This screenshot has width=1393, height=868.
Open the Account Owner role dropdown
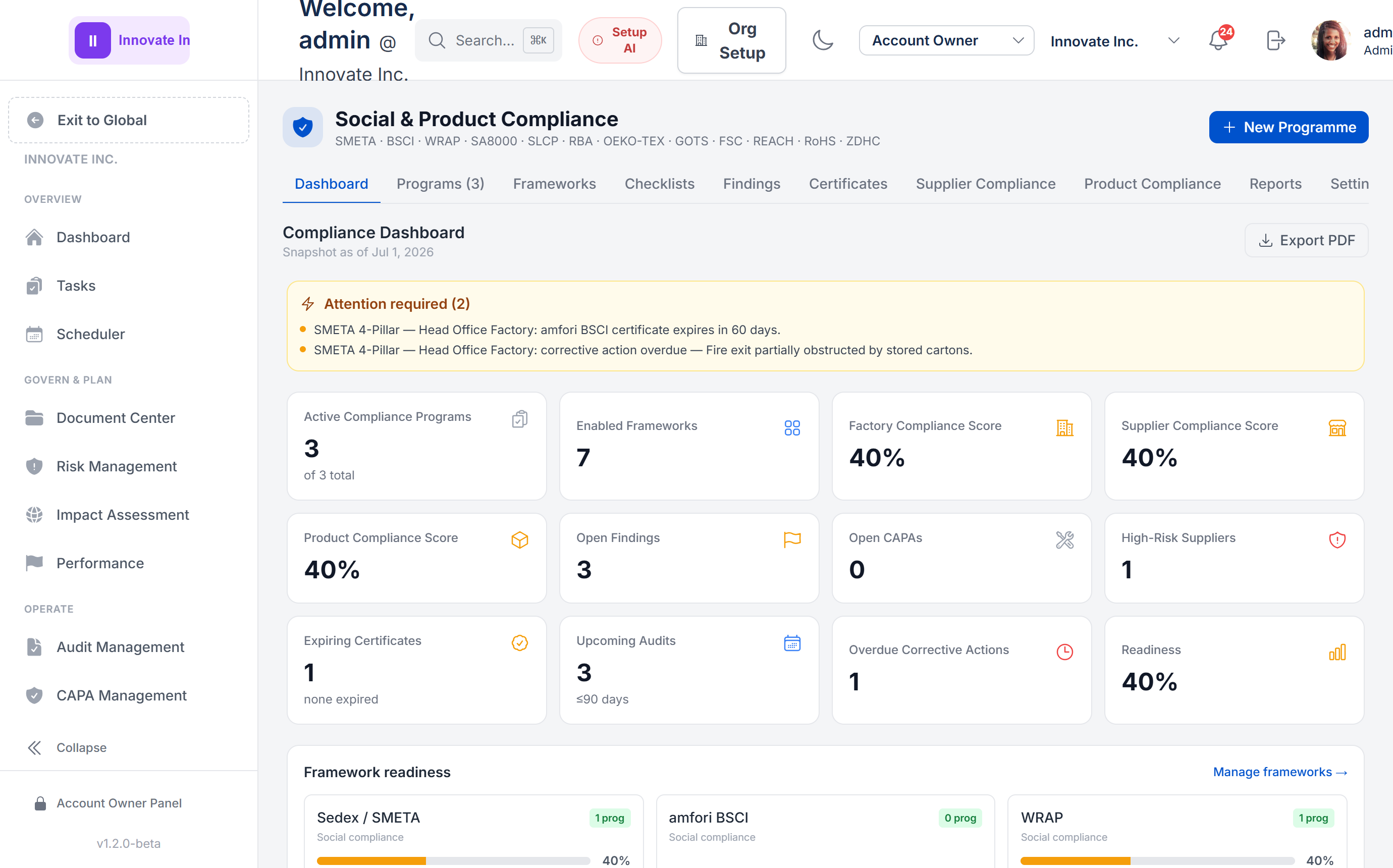[x=946, y=40]
